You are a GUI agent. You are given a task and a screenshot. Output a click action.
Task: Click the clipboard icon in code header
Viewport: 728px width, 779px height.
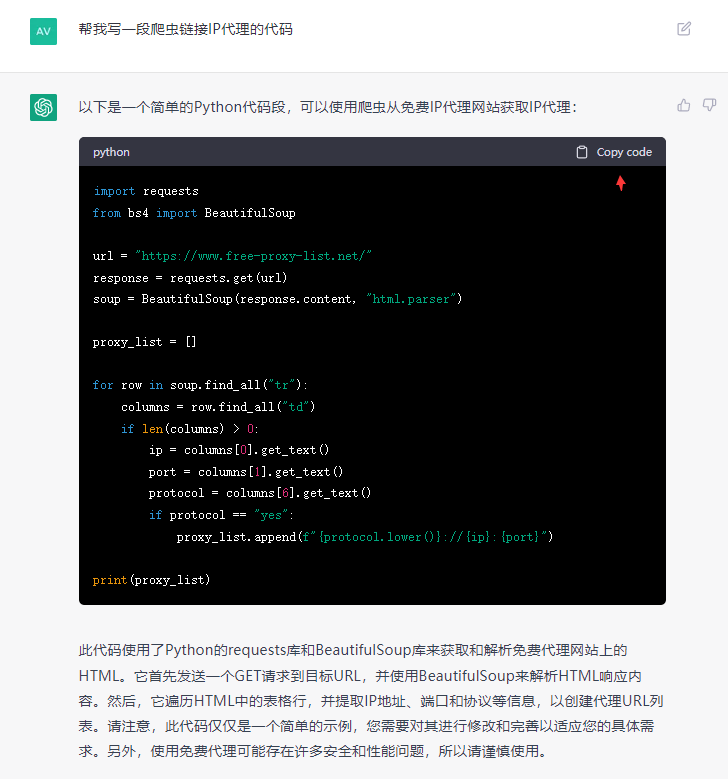click(x=582, y=152)
